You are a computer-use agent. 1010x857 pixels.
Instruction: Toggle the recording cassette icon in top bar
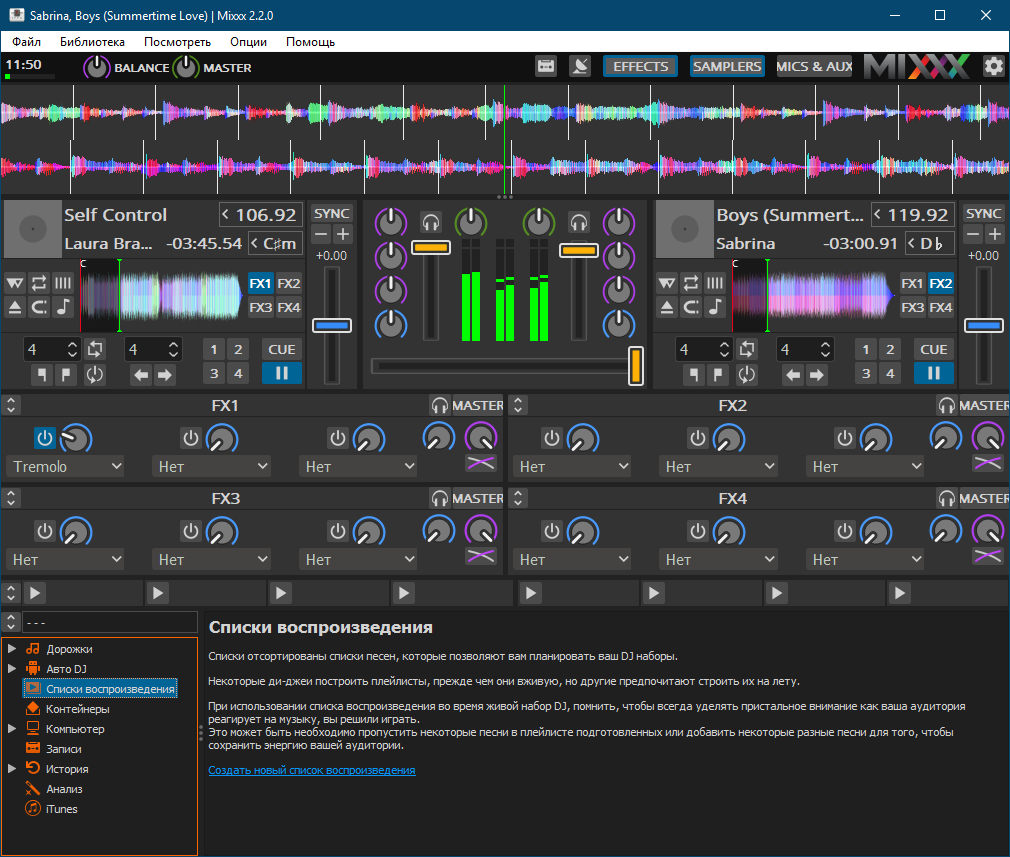(546, 66)
